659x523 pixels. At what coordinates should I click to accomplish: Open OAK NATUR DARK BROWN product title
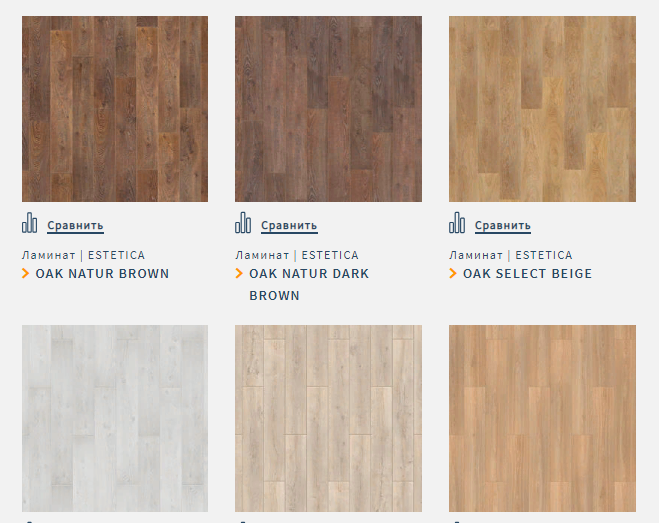(309, 285)
